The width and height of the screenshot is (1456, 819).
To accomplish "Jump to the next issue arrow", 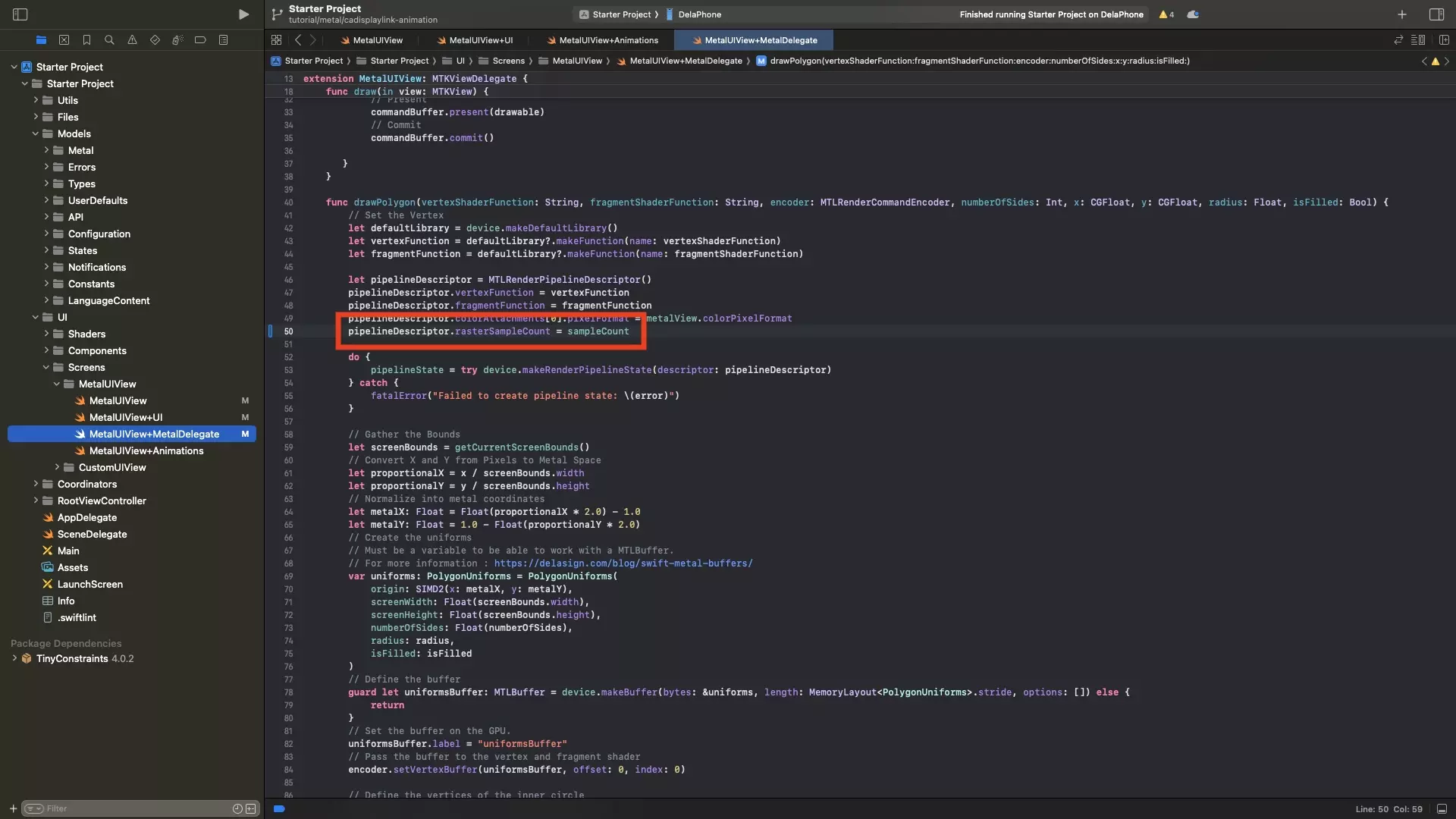I will point(1446,61).
